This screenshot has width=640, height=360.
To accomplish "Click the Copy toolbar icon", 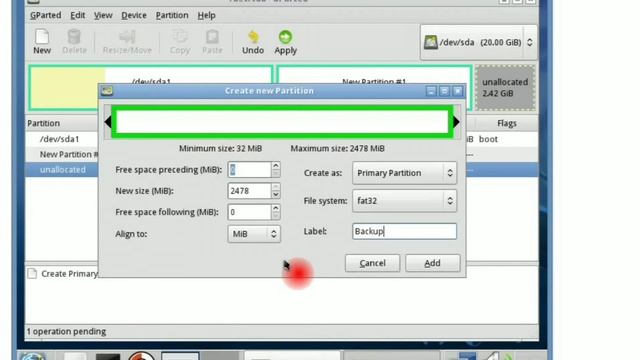I will point(180,42).
